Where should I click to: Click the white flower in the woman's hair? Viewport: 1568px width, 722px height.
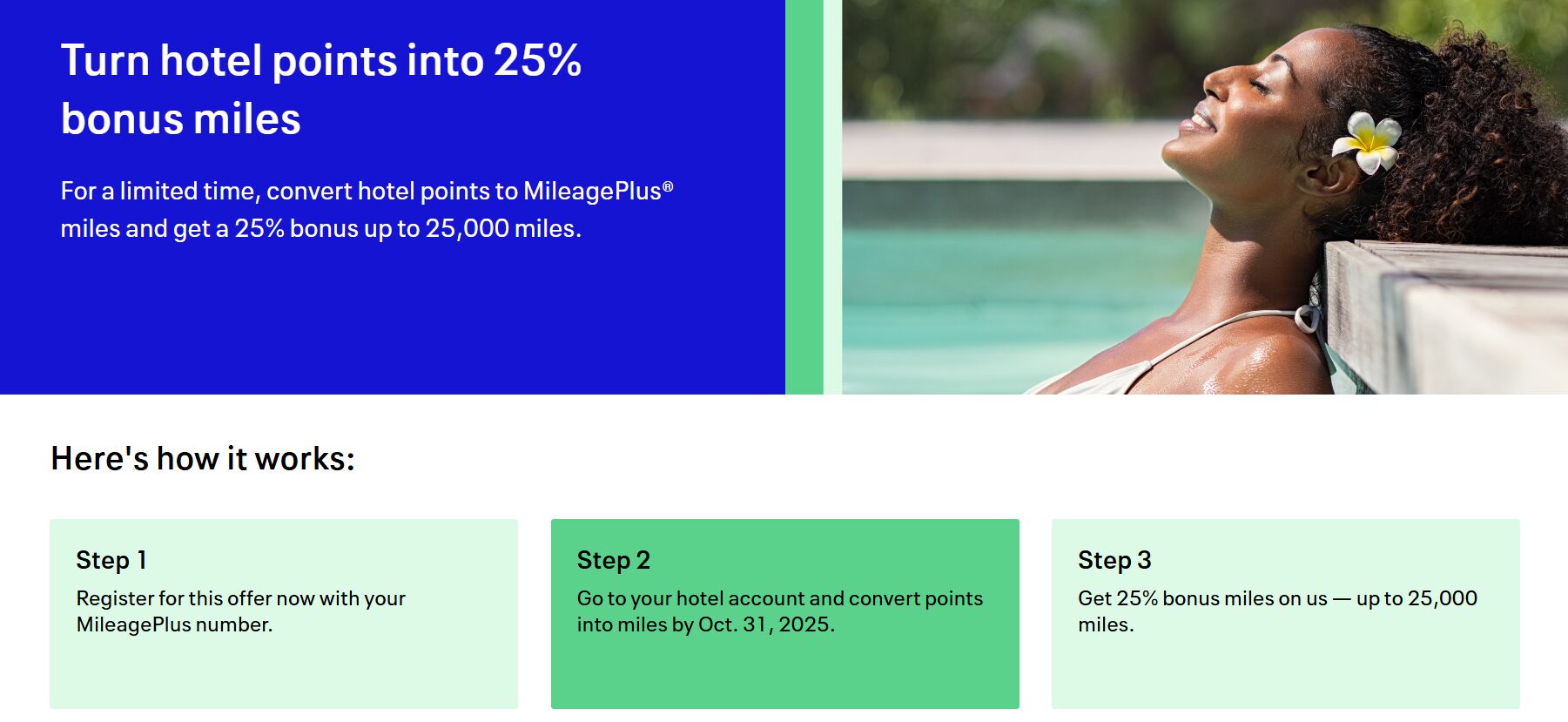click(1368, 141)
